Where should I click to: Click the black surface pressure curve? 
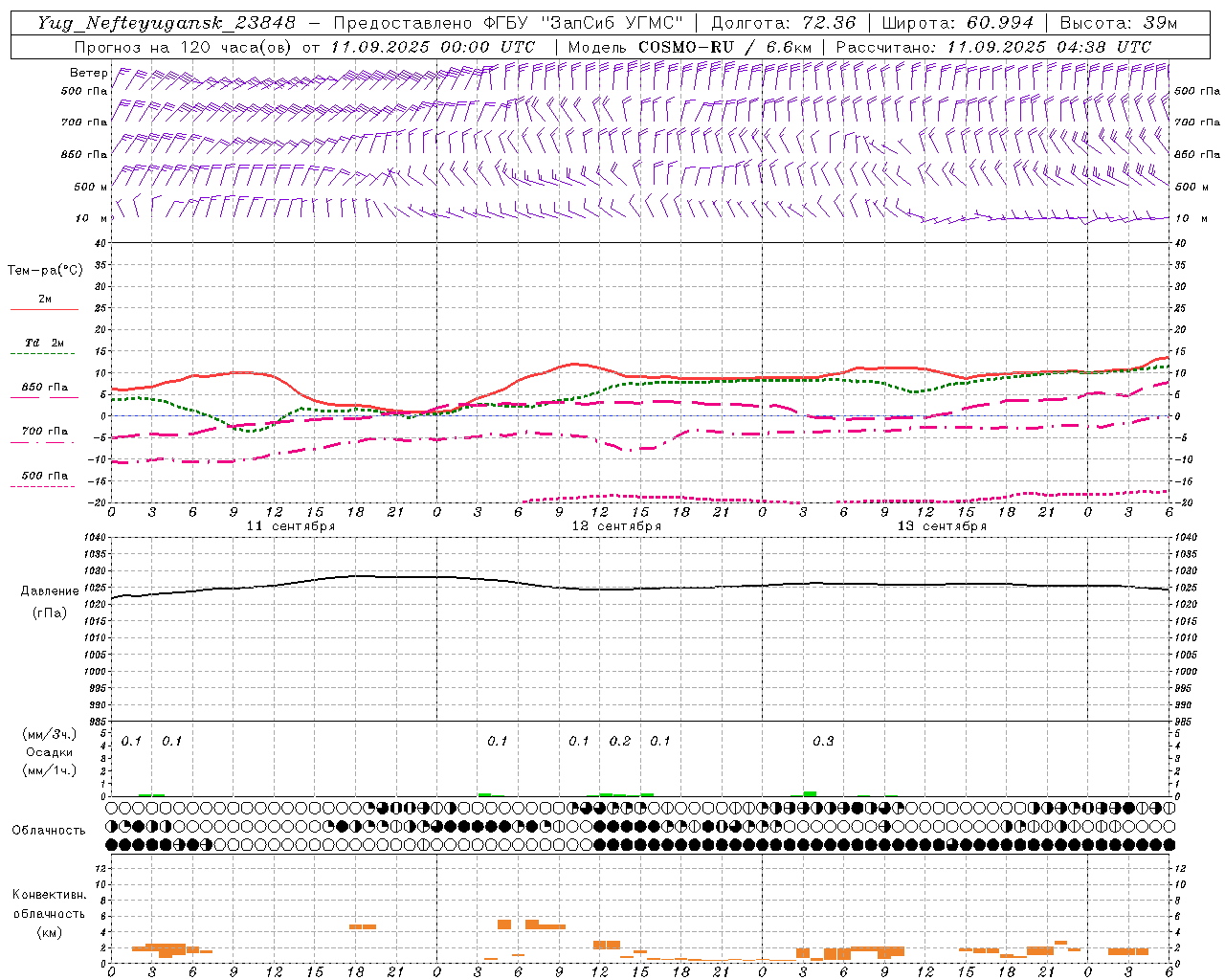[x=639, y=589]
